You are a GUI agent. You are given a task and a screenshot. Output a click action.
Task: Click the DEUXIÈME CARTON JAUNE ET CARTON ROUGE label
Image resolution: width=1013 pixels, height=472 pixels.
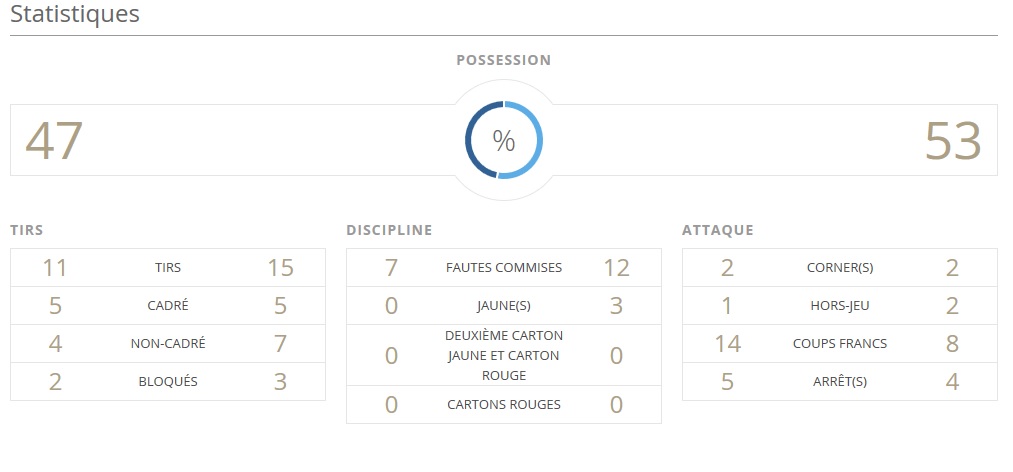pyautogui.click(x=504, y=355)
